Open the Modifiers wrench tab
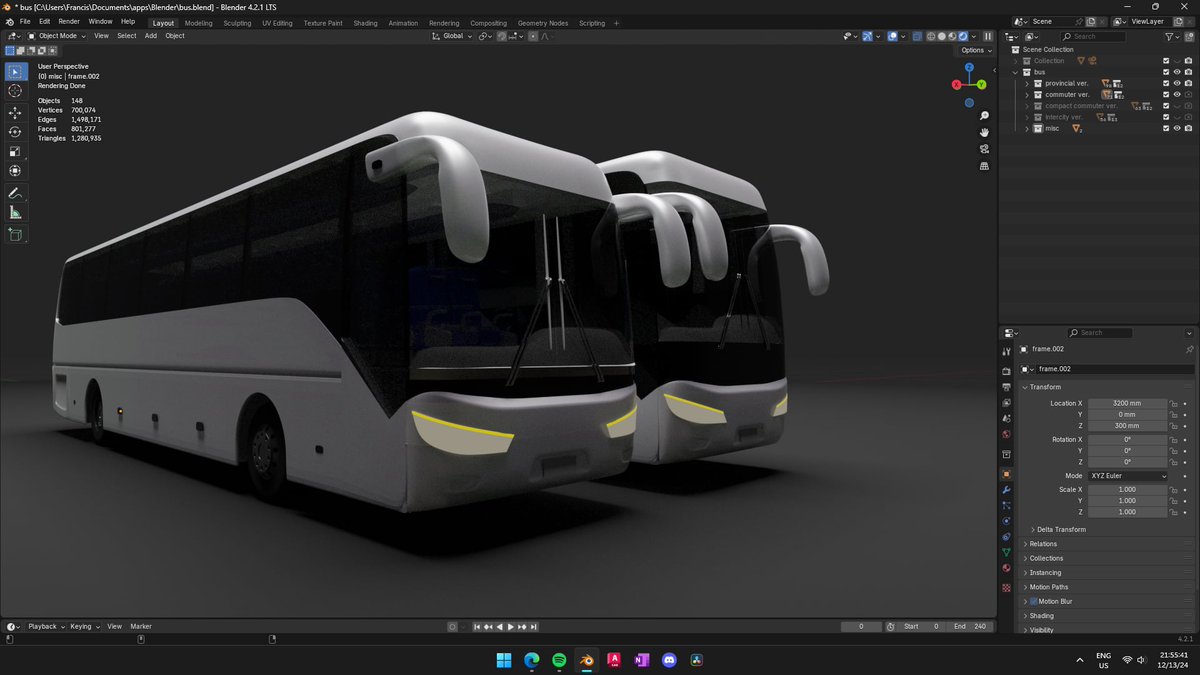This screenshot has width=1200, height=675. [1006, 490]
